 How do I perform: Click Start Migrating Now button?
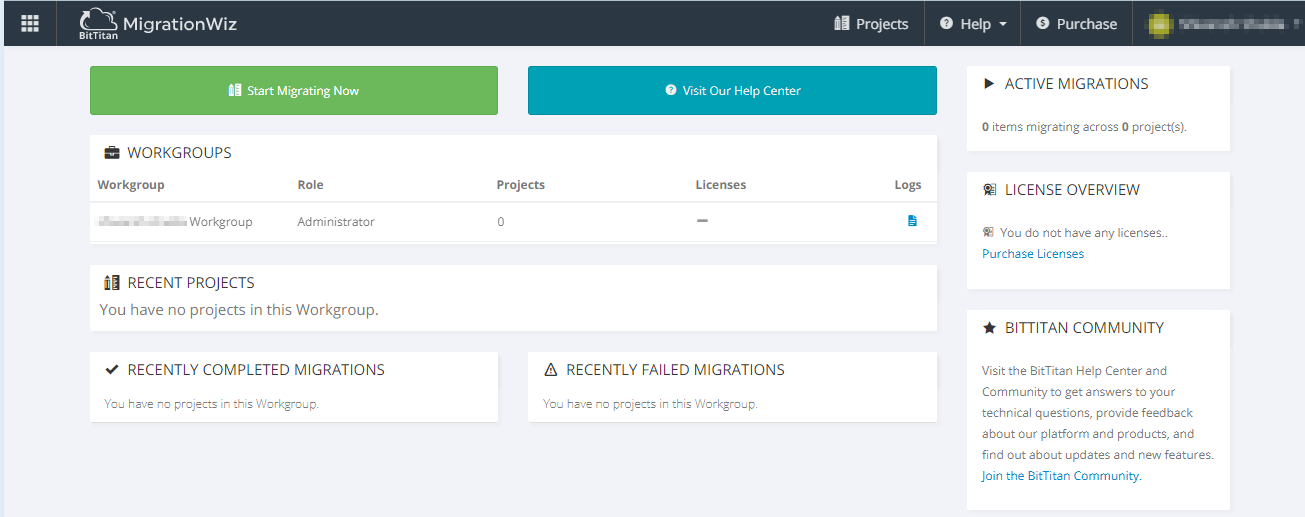[x=294, y=91]
